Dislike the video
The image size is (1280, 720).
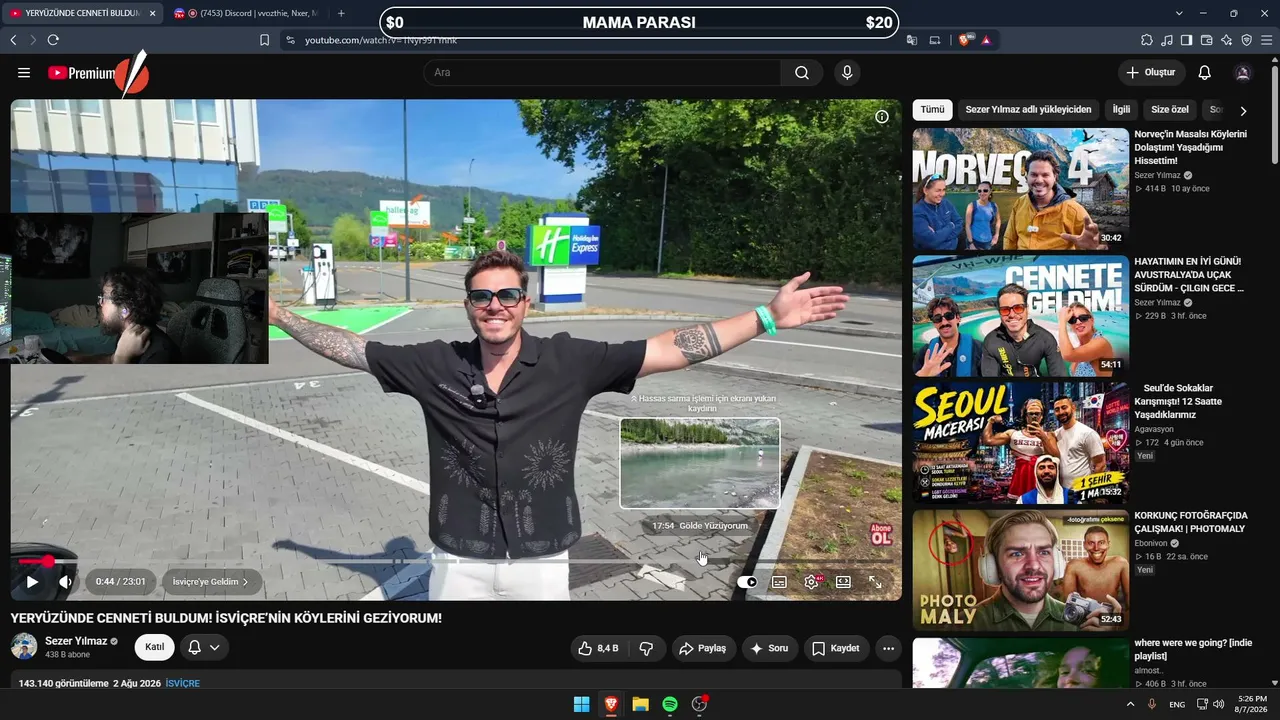(646, 648)
